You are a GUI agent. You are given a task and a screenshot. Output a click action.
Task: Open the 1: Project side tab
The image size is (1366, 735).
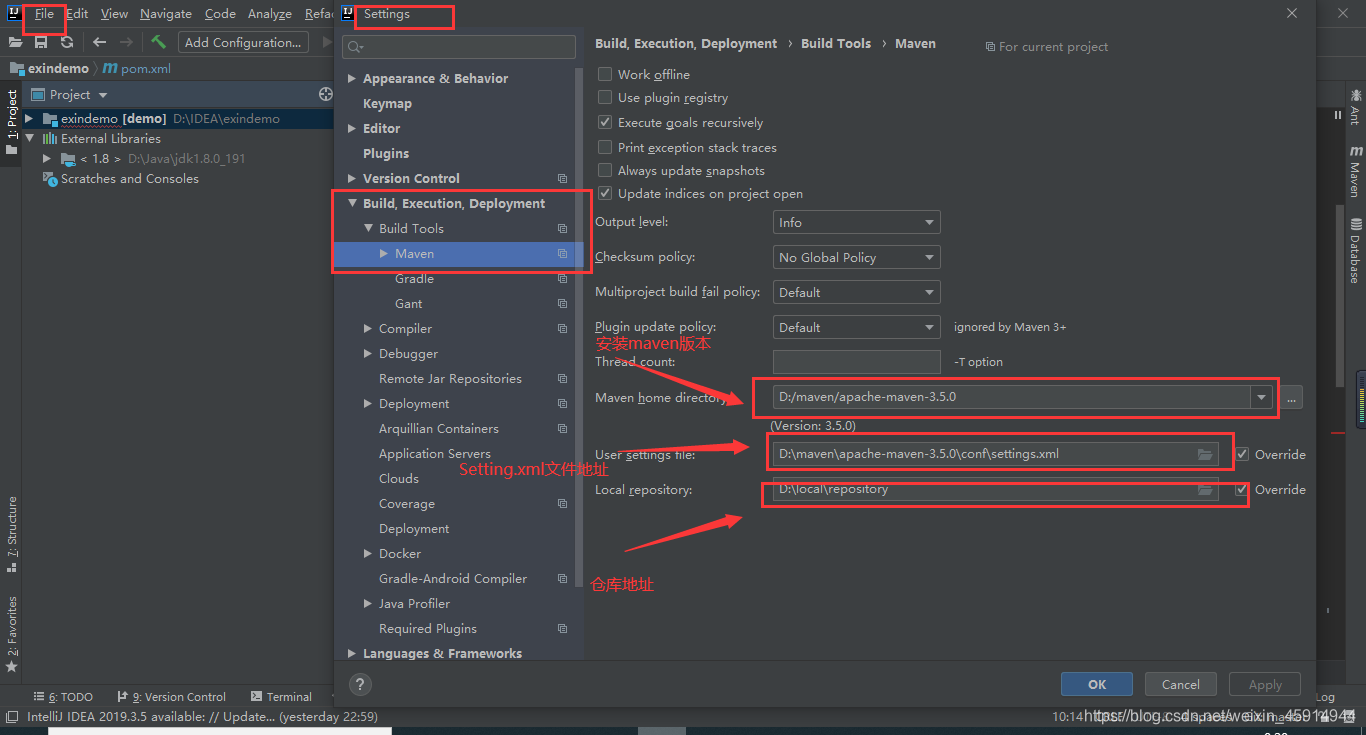point(12,122)
